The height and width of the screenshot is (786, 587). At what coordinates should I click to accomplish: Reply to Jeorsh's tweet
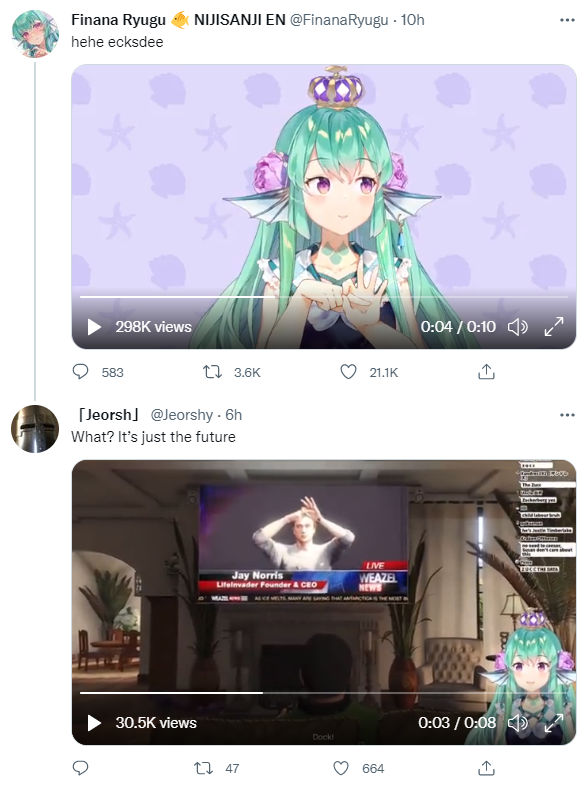pyautogui.click(x=81, y=768)
